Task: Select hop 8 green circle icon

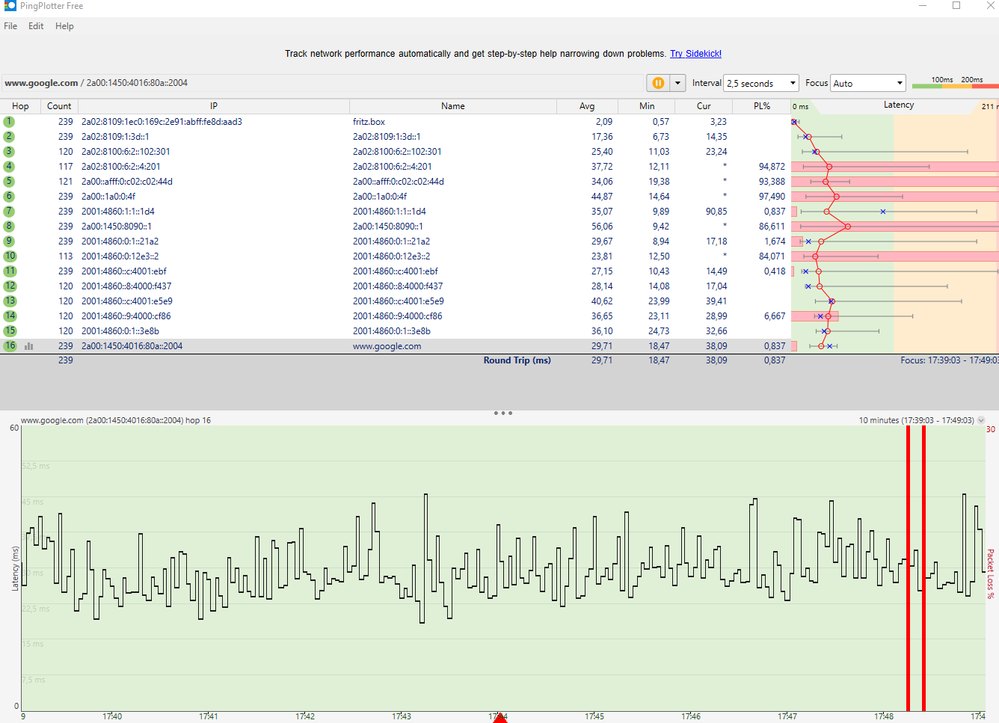Action: (x=9, y=226)
